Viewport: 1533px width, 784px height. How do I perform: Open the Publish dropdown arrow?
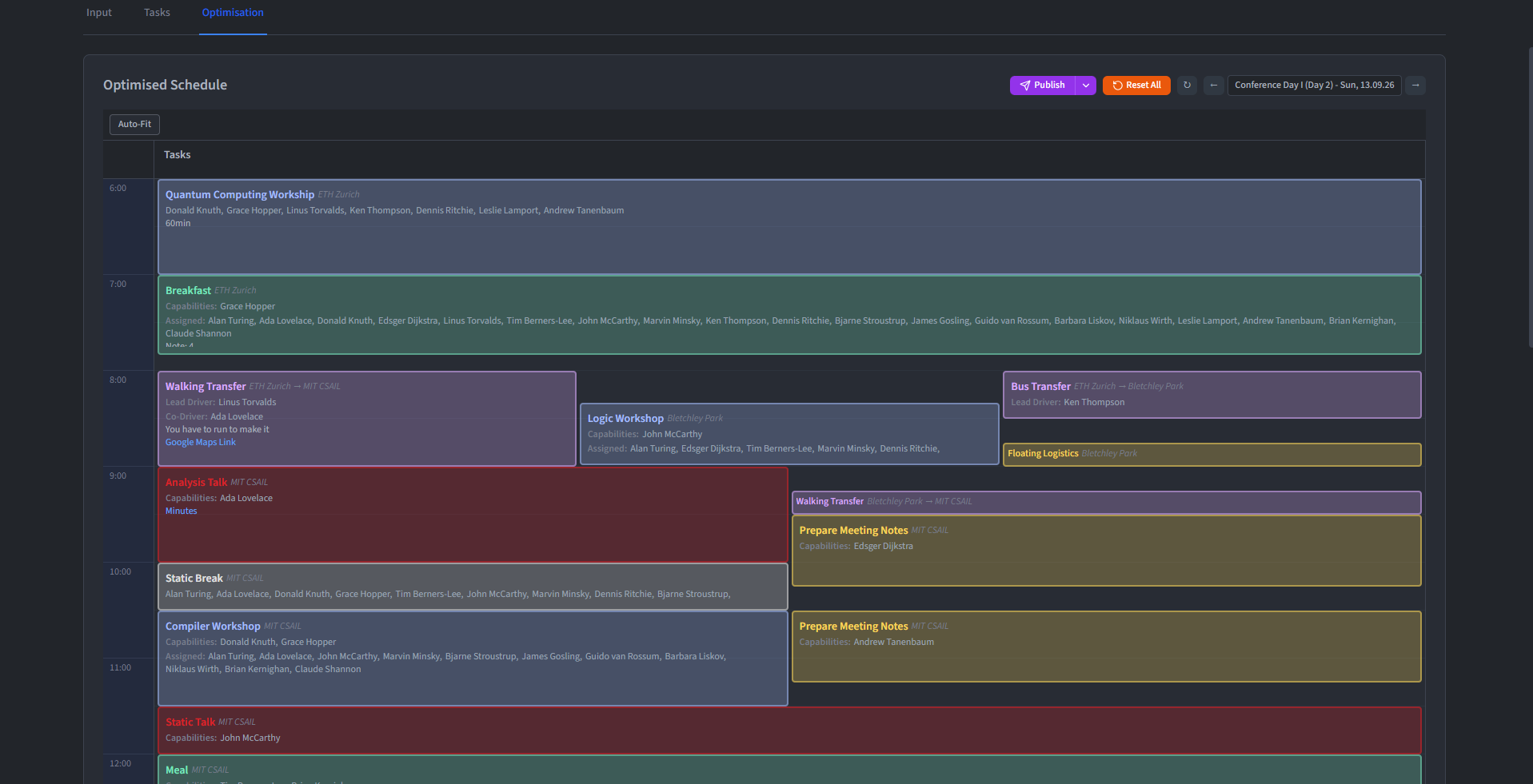1086,86
